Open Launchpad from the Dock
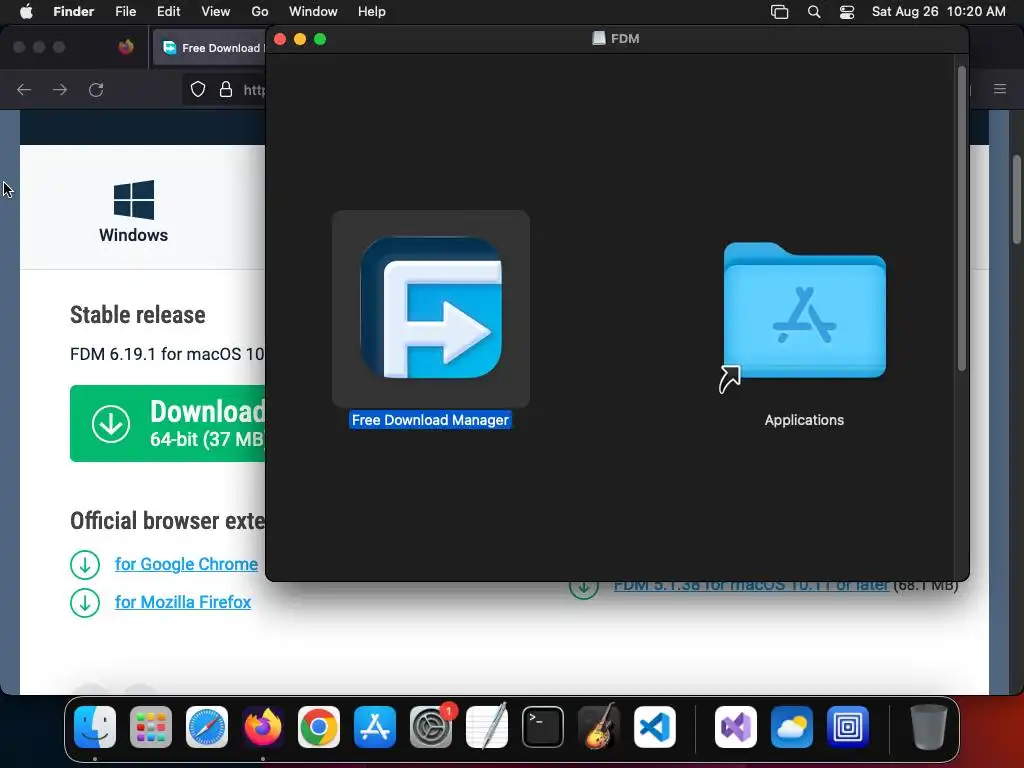The image size is (1024, 768). 151,727
